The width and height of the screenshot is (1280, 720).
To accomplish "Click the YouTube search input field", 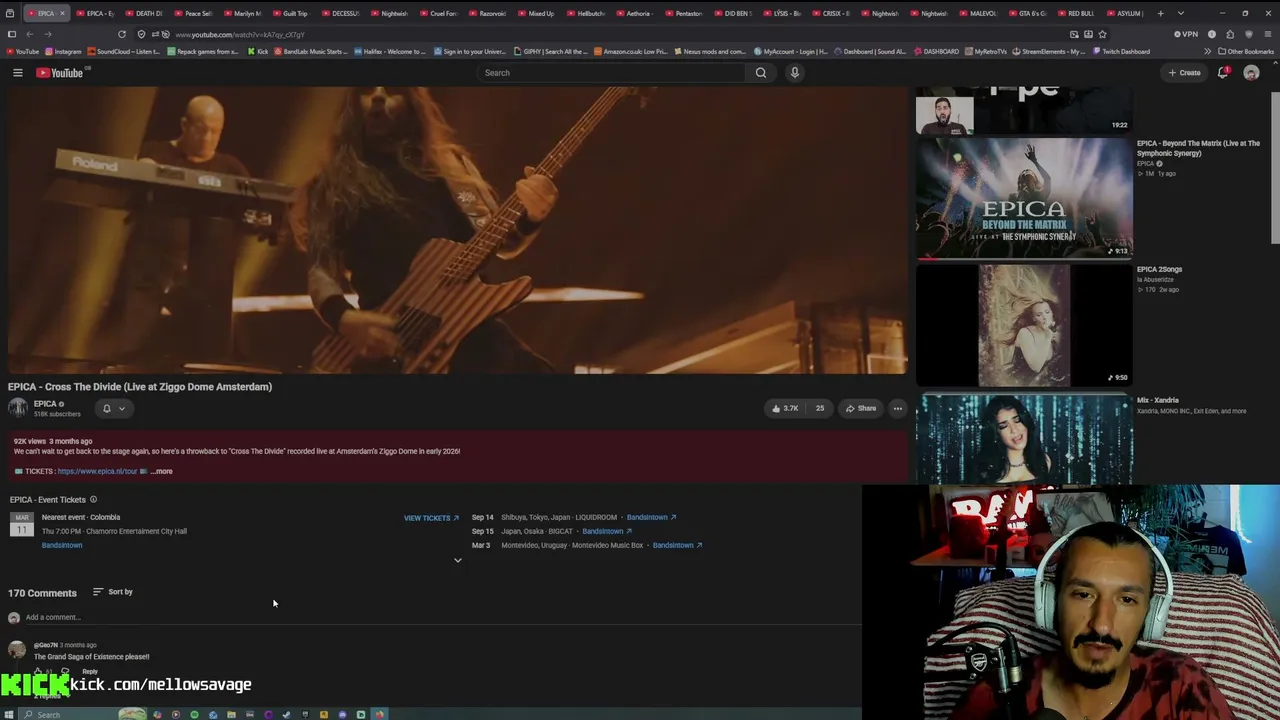I will click(611, 73).
